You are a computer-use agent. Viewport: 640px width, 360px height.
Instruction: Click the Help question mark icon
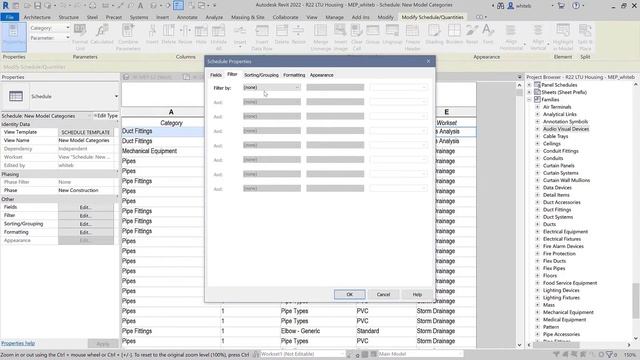[x=576, y=6]
